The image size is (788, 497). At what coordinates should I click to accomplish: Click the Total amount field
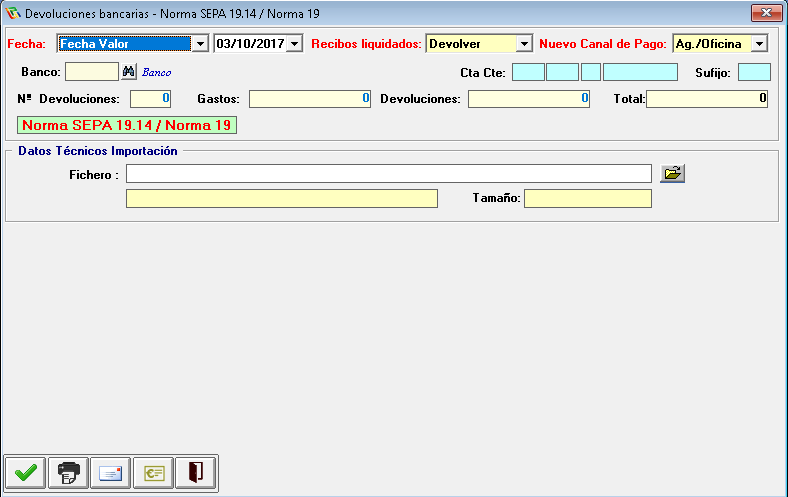(x=707, y=98)
